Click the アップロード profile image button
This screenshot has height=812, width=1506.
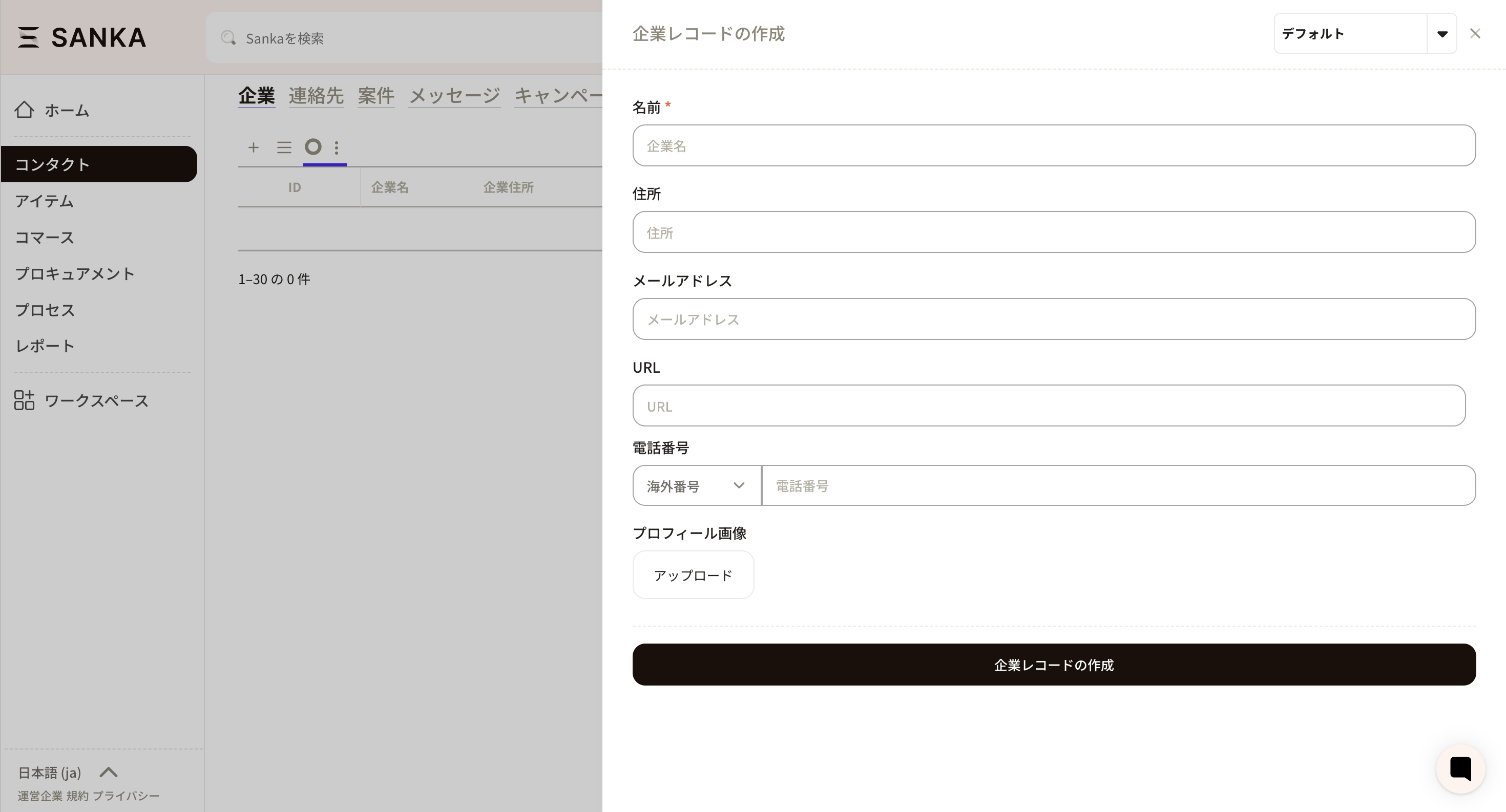click(693, 575)
